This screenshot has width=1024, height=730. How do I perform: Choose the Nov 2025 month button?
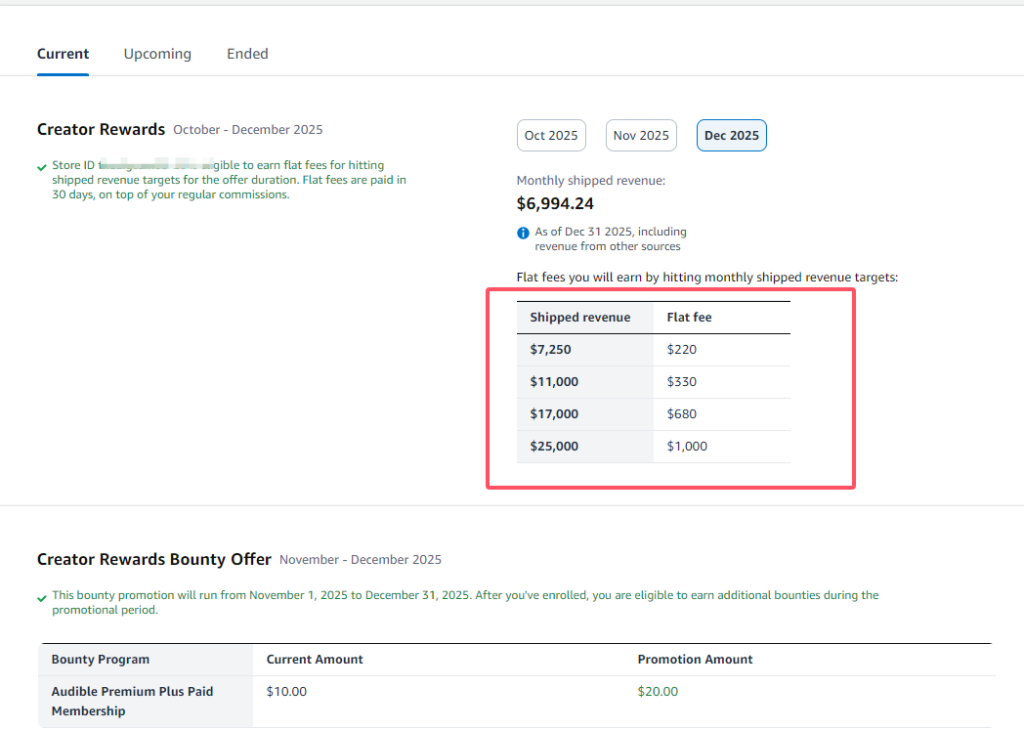tap(641, 136)
